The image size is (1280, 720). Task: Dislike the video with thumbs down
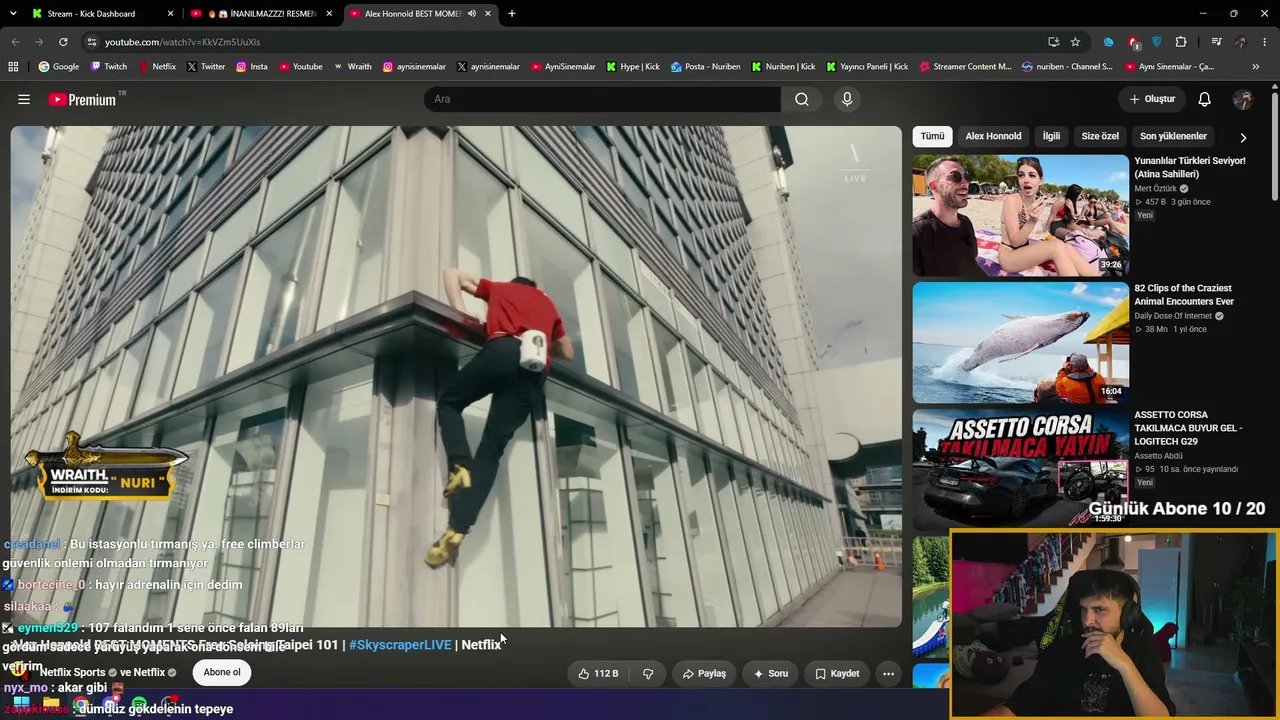(x=648, y=673)
